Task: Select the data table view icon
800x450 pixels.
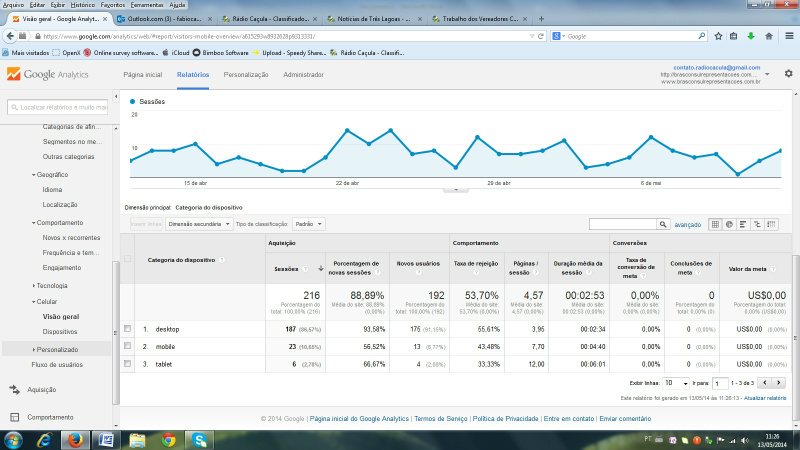Action: (715, 224)
